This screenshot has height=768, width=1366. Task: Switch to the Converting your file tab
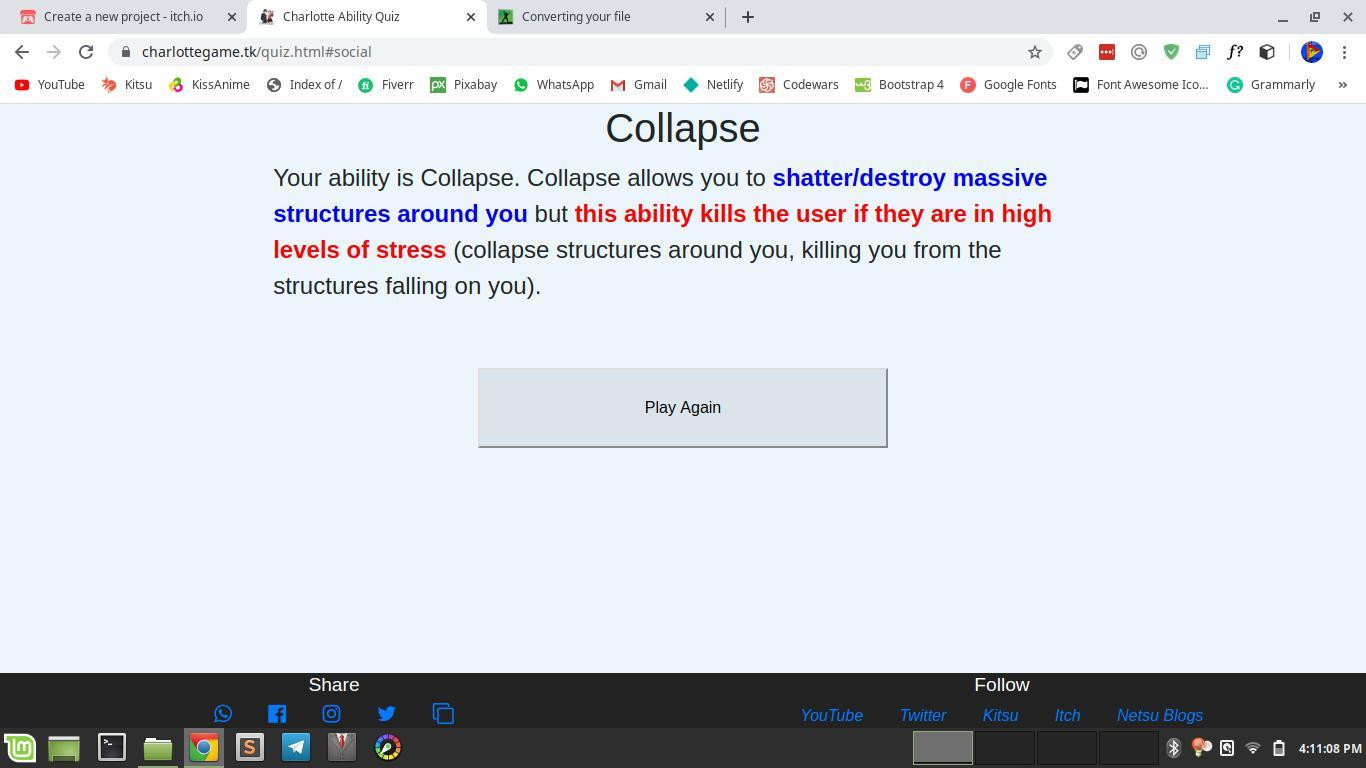point(606,17)
